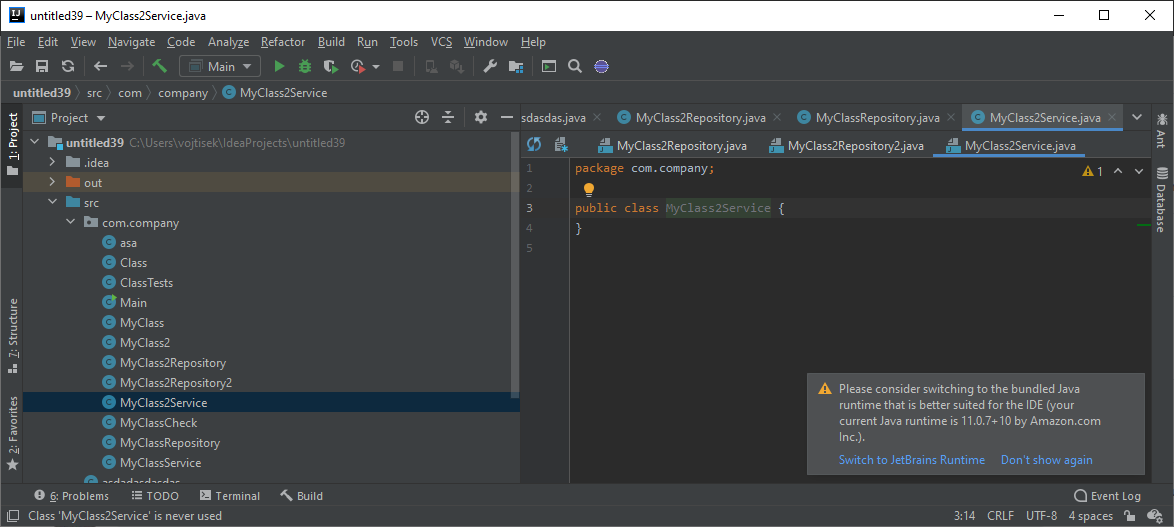Viewport: 1174px width, 527px height.
Task: Open the Navigate menu
Action: coord(131,42)
